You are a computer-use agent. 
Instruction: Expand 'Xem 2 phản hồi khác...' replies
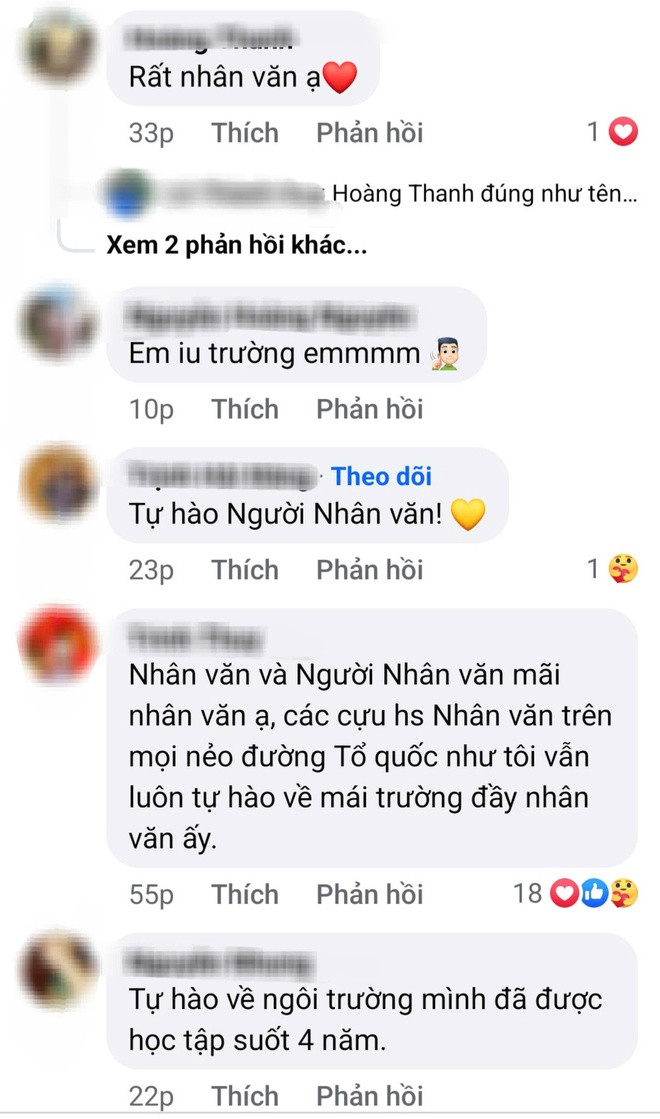point(236,245)
